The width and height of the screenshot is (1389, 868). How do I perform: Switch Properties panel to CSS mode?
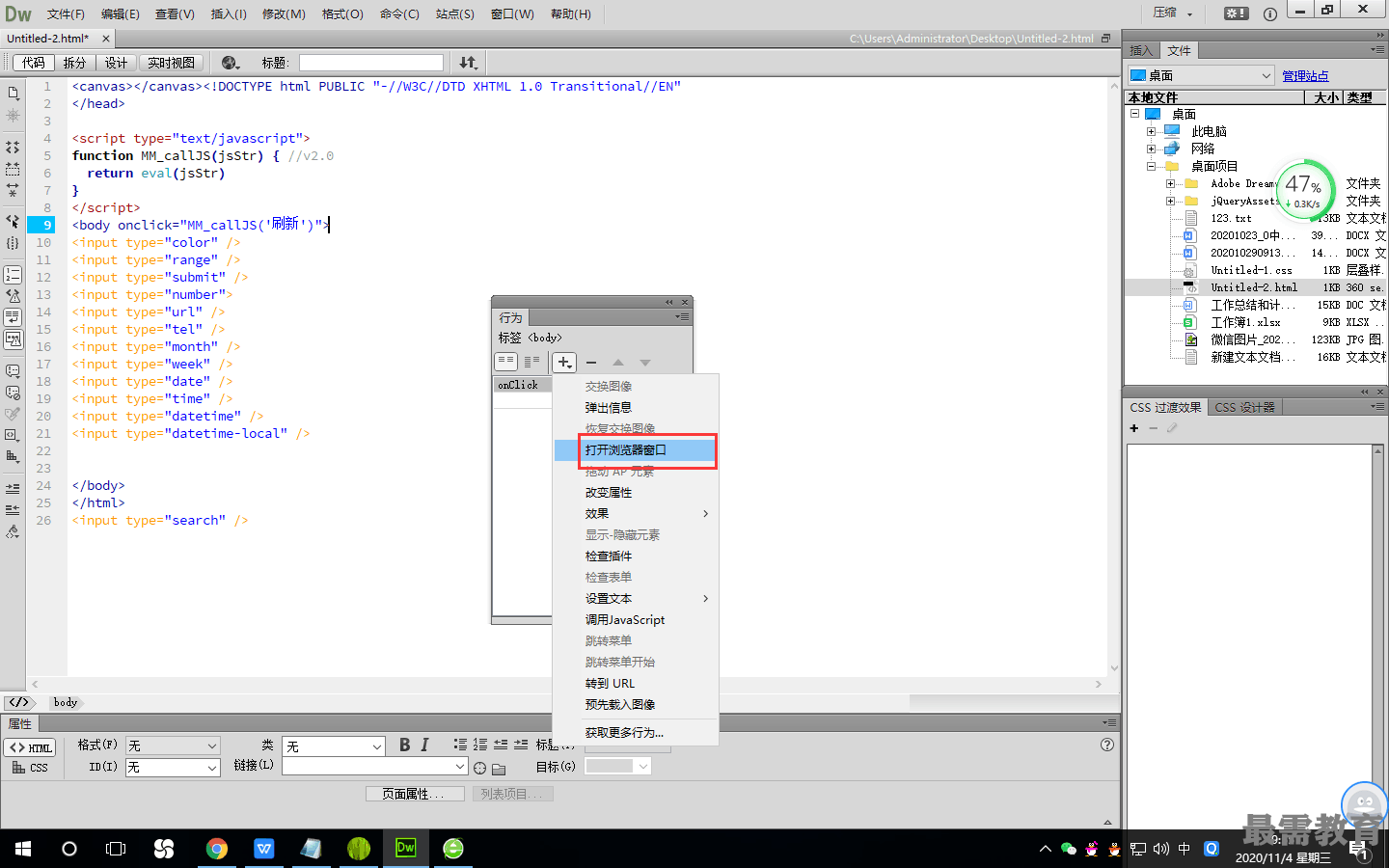click(x=30, y=768)
